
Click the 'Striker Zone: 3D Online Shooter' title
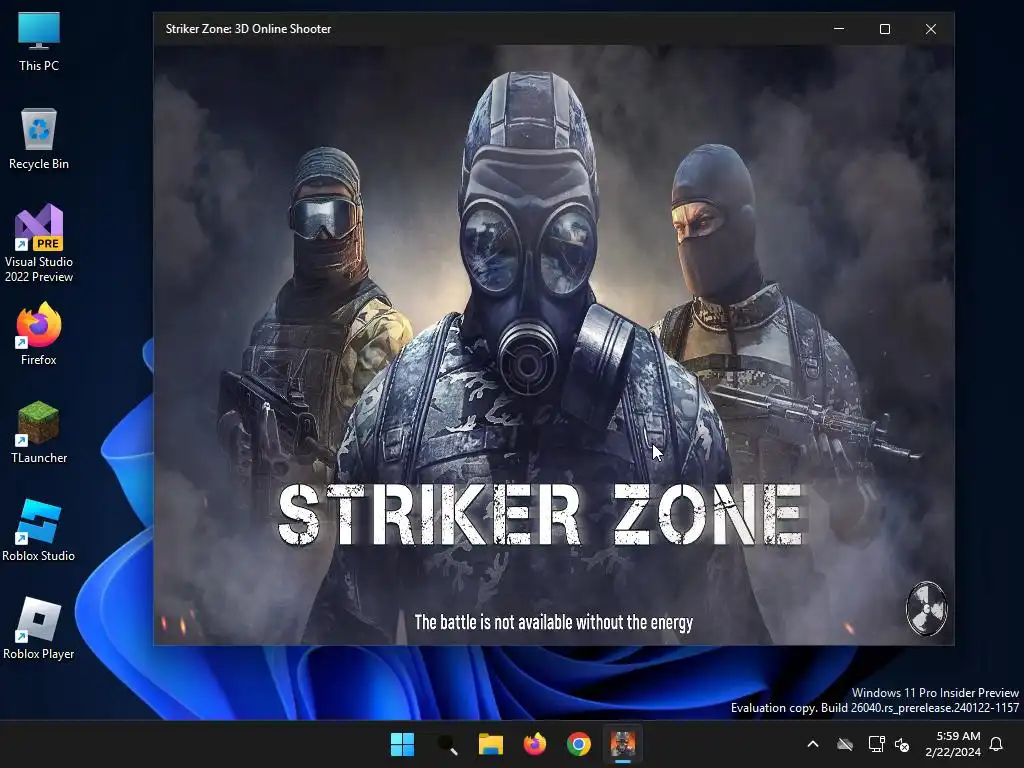coord(248,29)
